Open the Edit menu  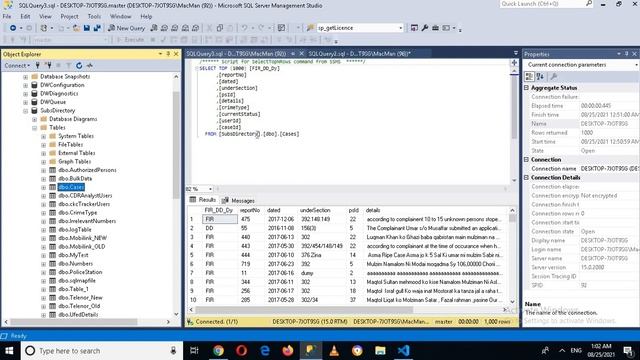pos(25,16)
